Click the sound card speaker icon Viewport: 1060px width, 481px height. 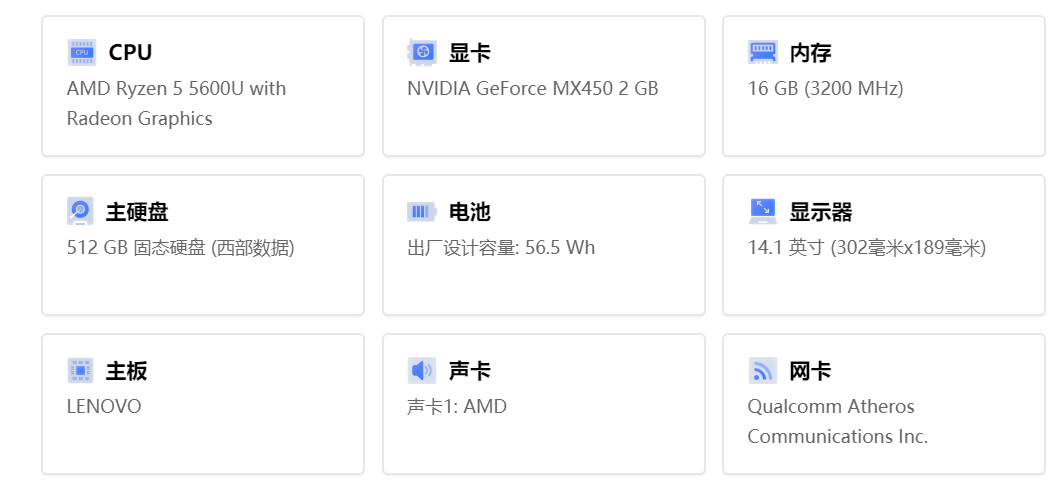tap(422, 371)
